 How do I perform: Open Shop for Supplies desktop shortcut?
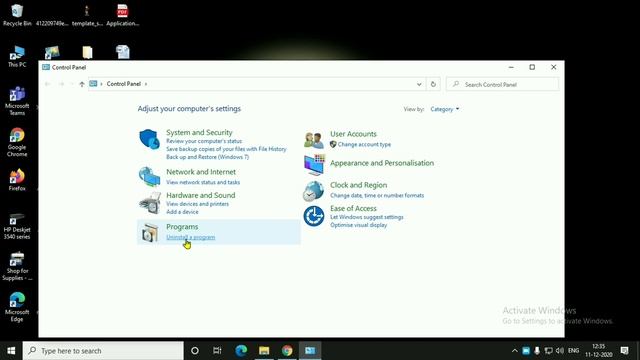[17, 266]
